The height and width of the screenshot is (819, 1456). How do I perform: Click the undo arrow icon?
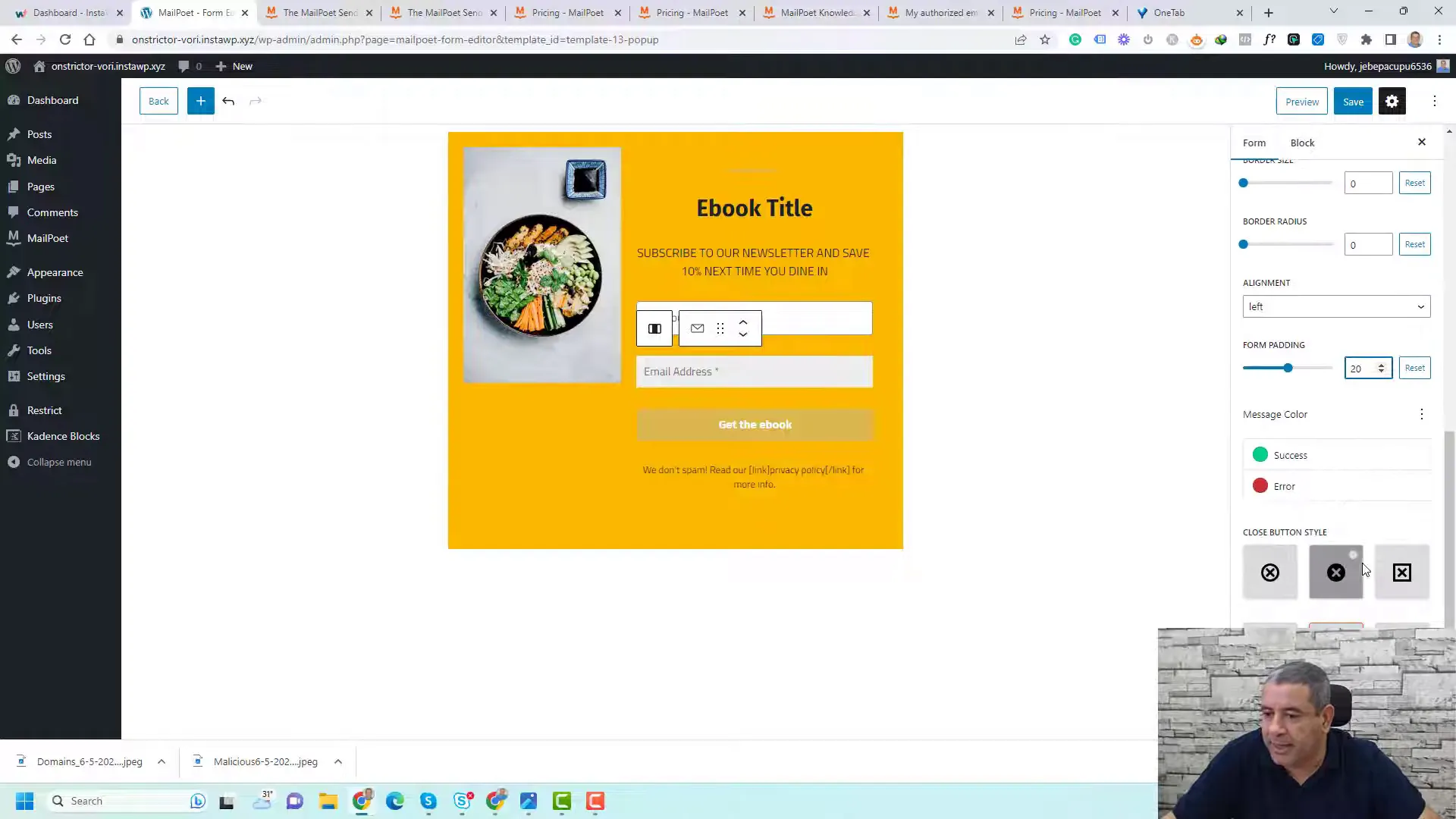pos(229,100)
